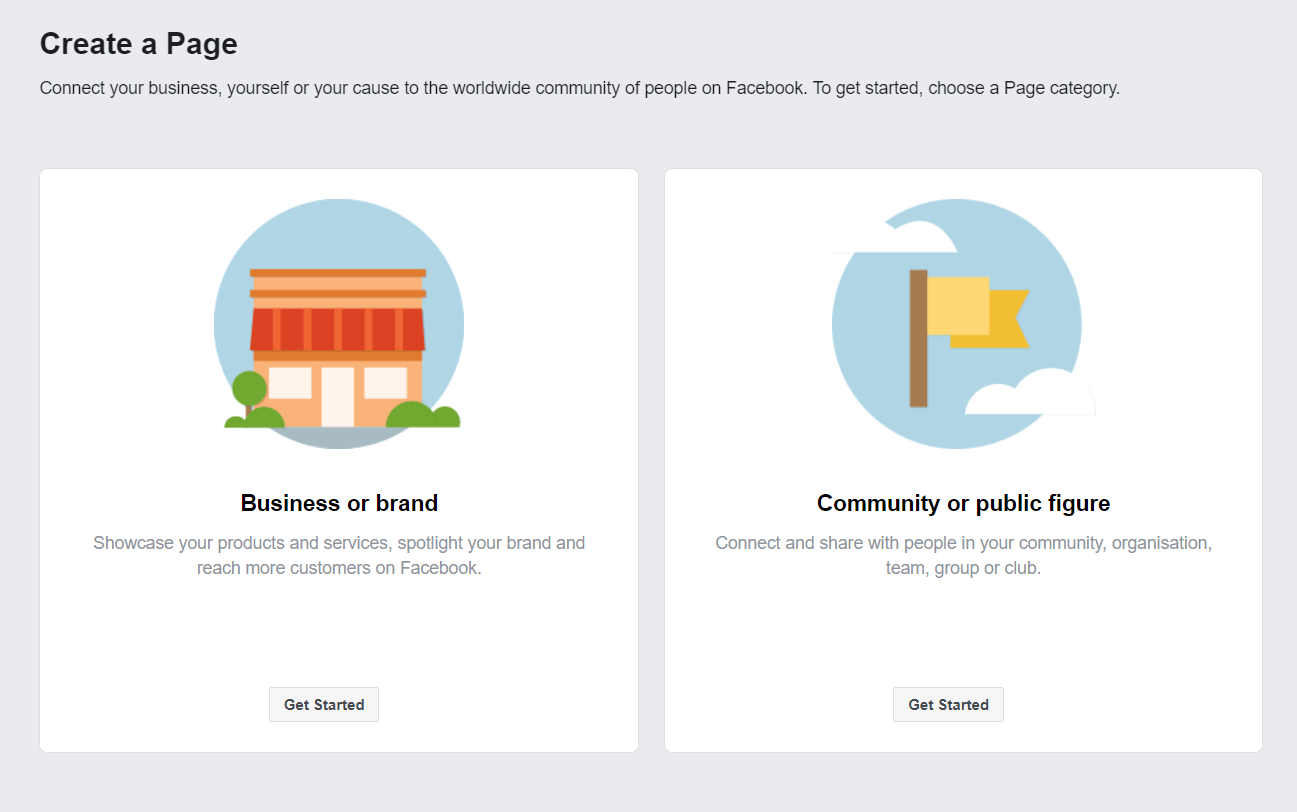Click the Create a Page title

click(138, 44)
